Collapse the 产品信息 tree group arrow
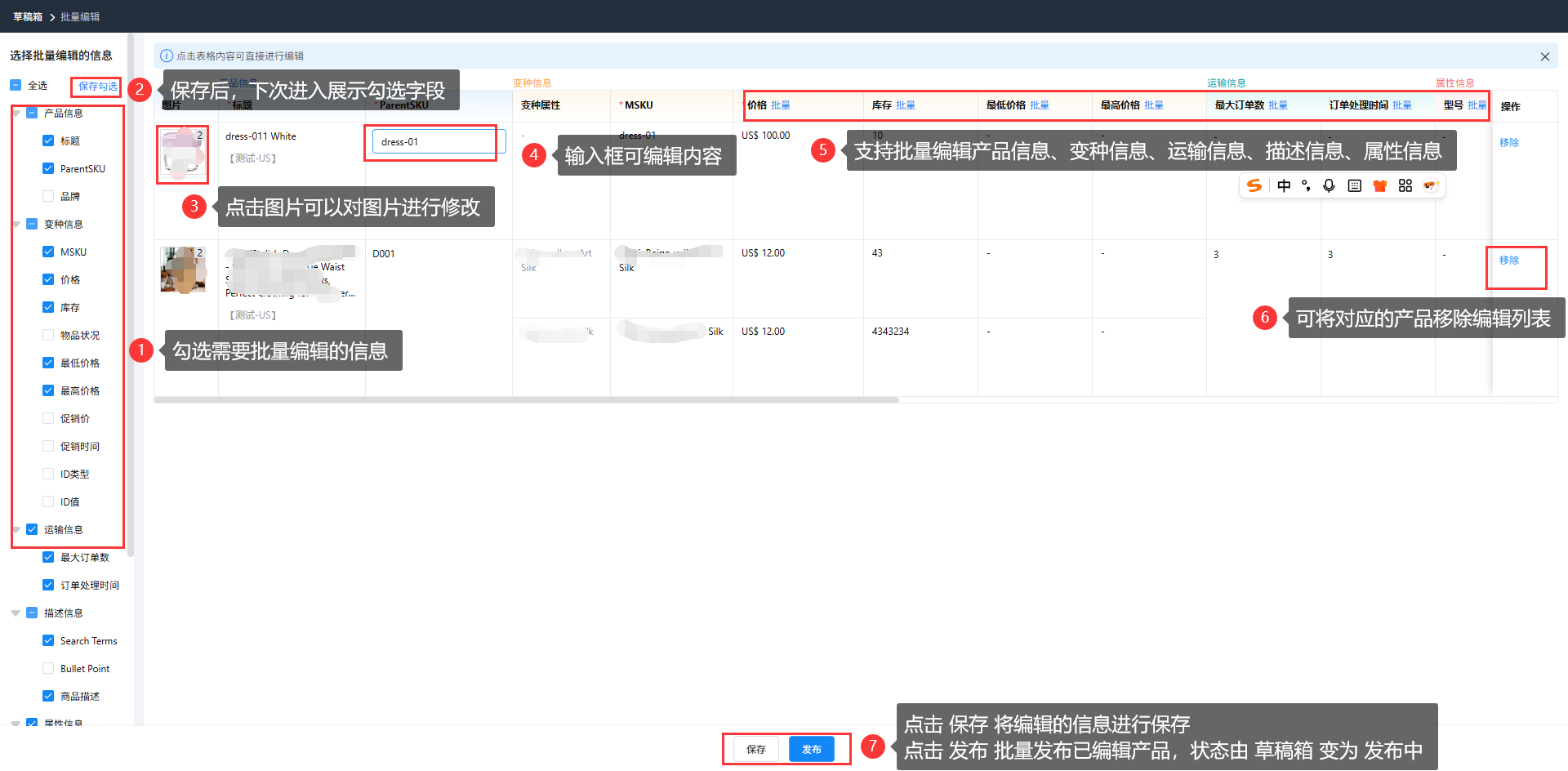This screenshot has width=1568, height=771. click(16, 114)
